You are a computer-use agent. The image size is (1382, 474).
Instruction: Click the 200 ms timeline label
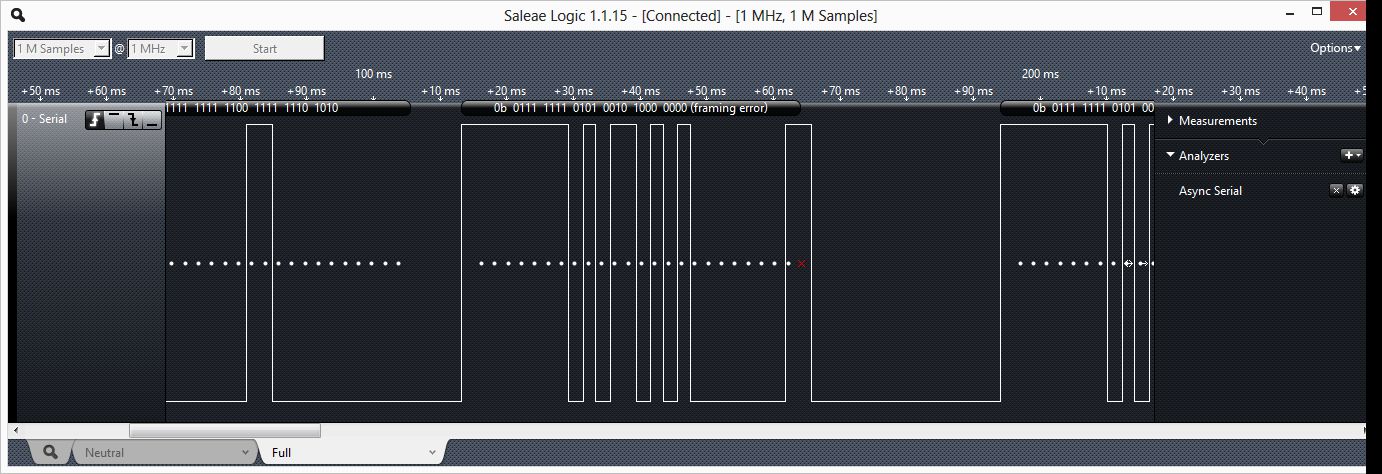click(1040, 74)
